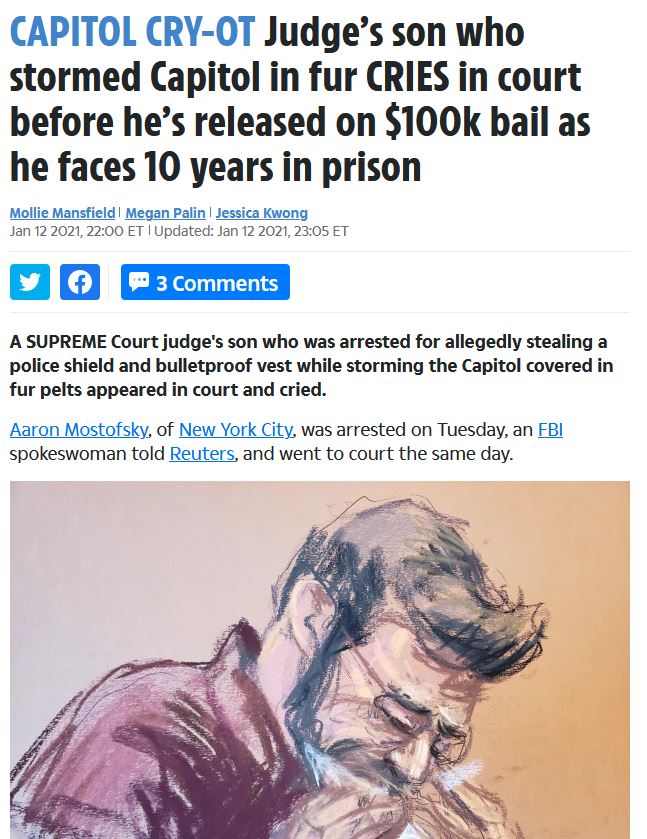This screenshot has height=839, width=647.
Task: Click the words "spokeswoman told" in the article
Action: point(87,454)
